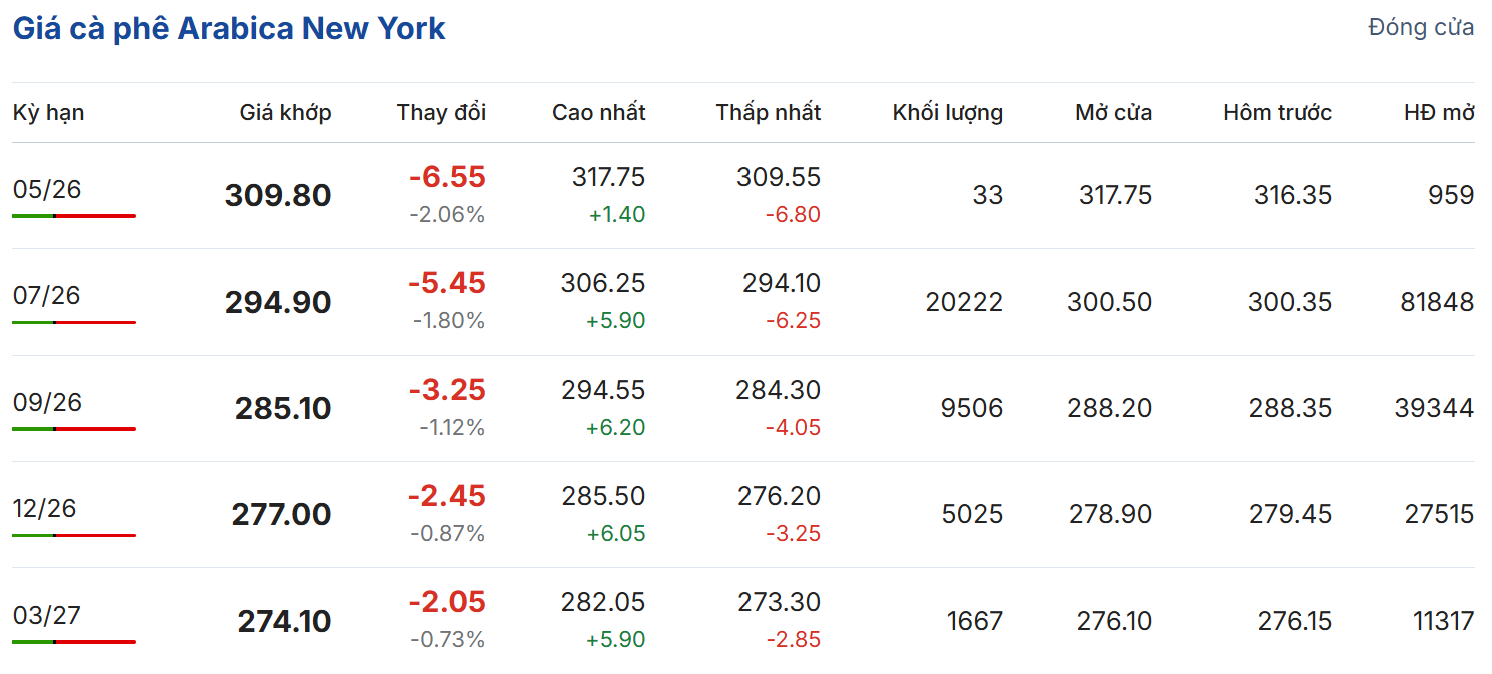This screenshot has height=674, width=1492.
Task: Click the 20222 volume value
Action: tap(964, 302)
